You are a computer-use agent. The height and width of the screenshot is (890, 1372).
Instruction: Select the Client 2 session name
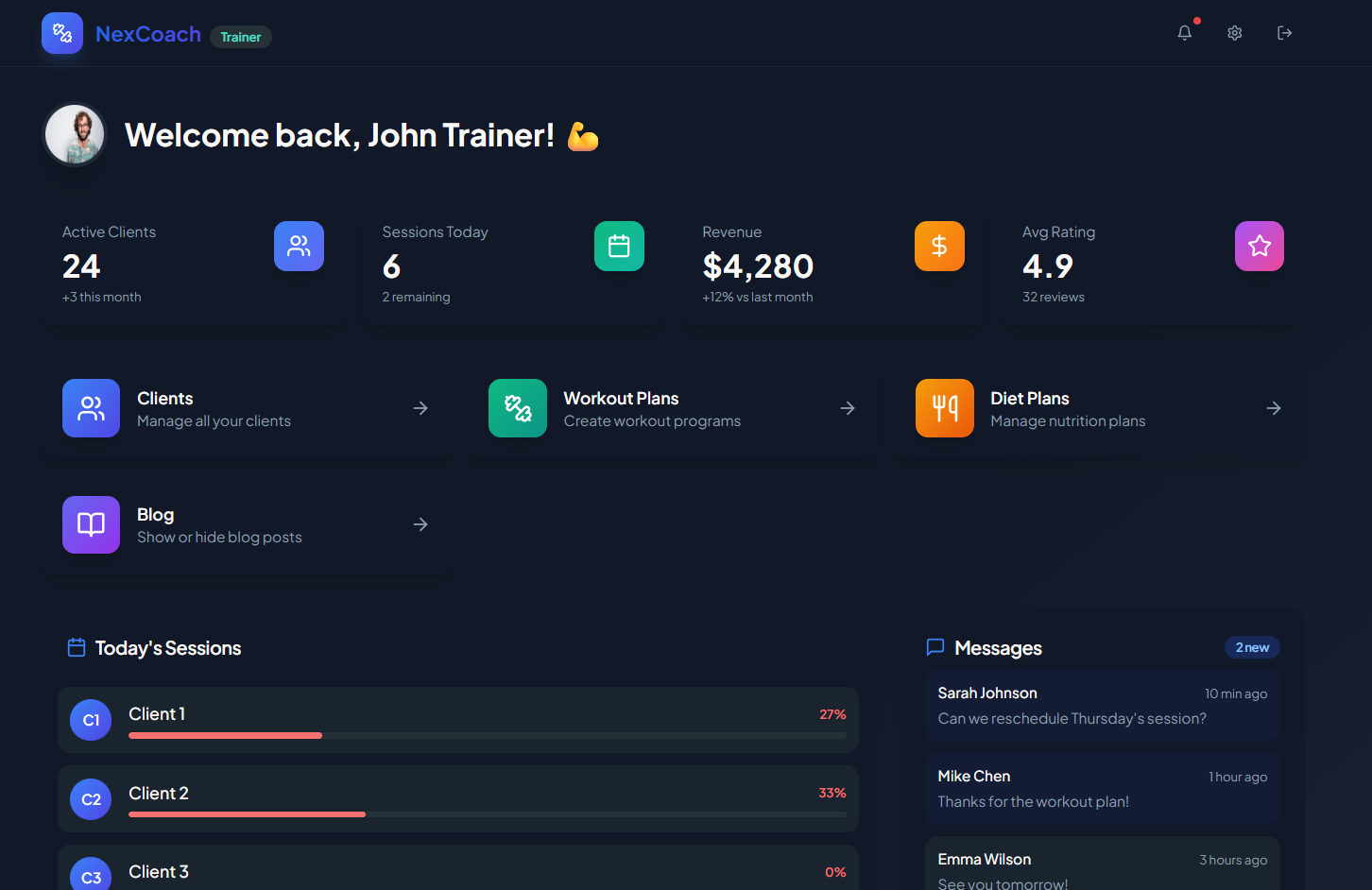[x=159, y=794]
